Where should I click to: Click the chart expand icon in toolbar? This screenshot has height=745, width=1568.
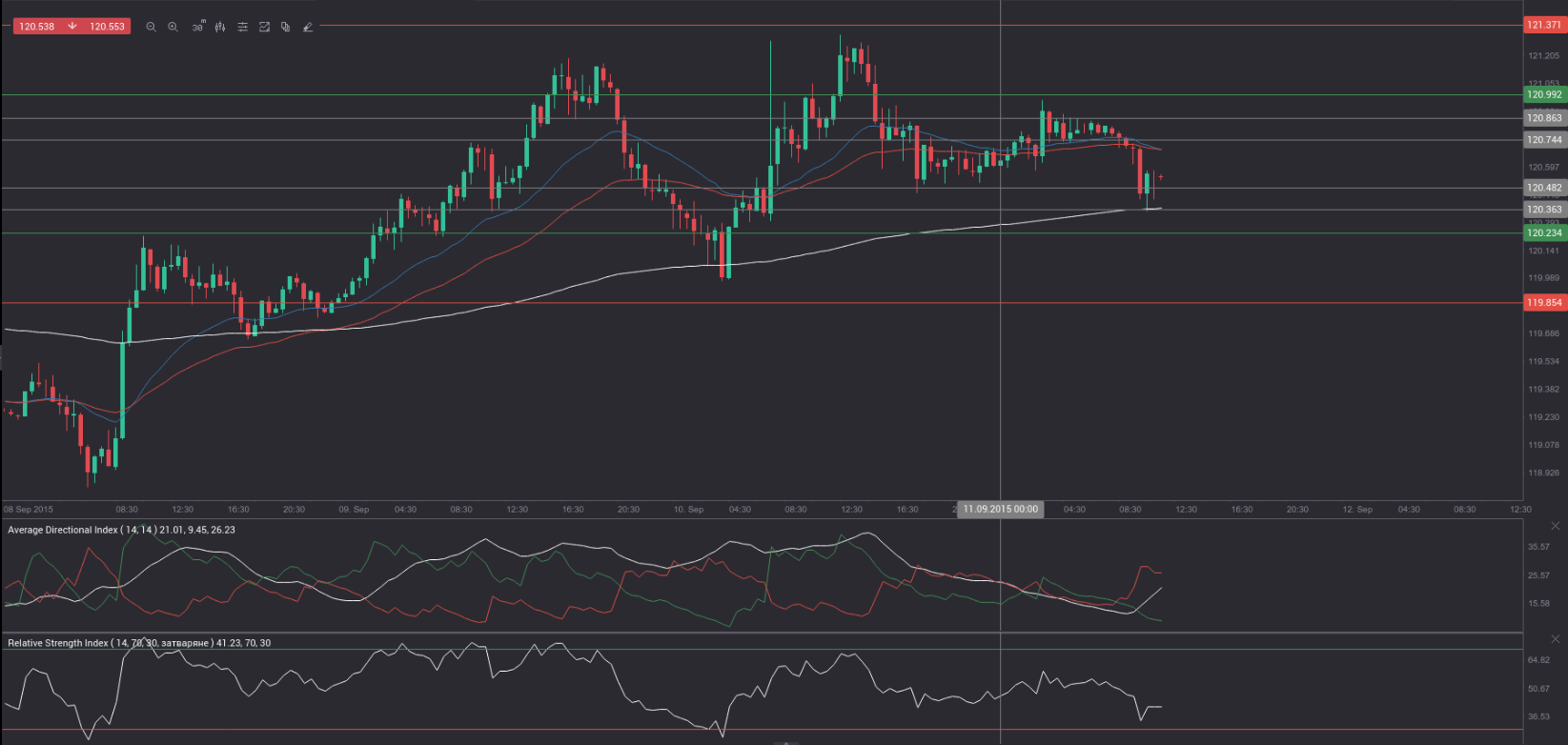pyautogui.click(x=264, y=27)
